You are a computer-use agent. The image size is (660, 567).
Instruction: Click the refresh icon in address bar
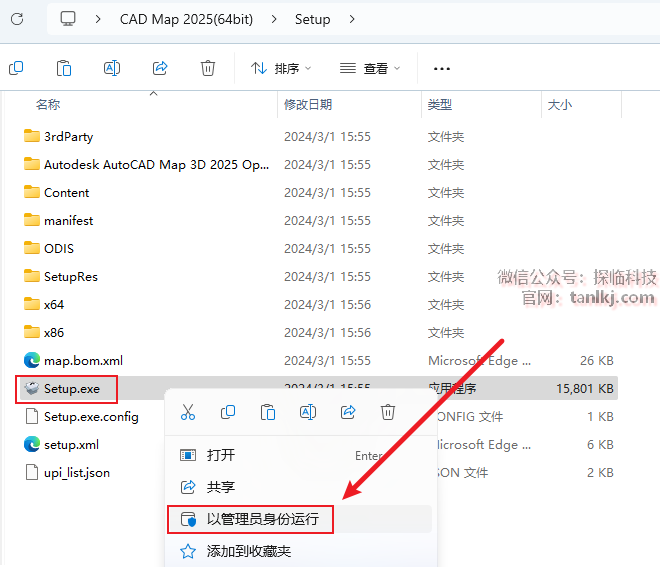[x=17, y=19]
